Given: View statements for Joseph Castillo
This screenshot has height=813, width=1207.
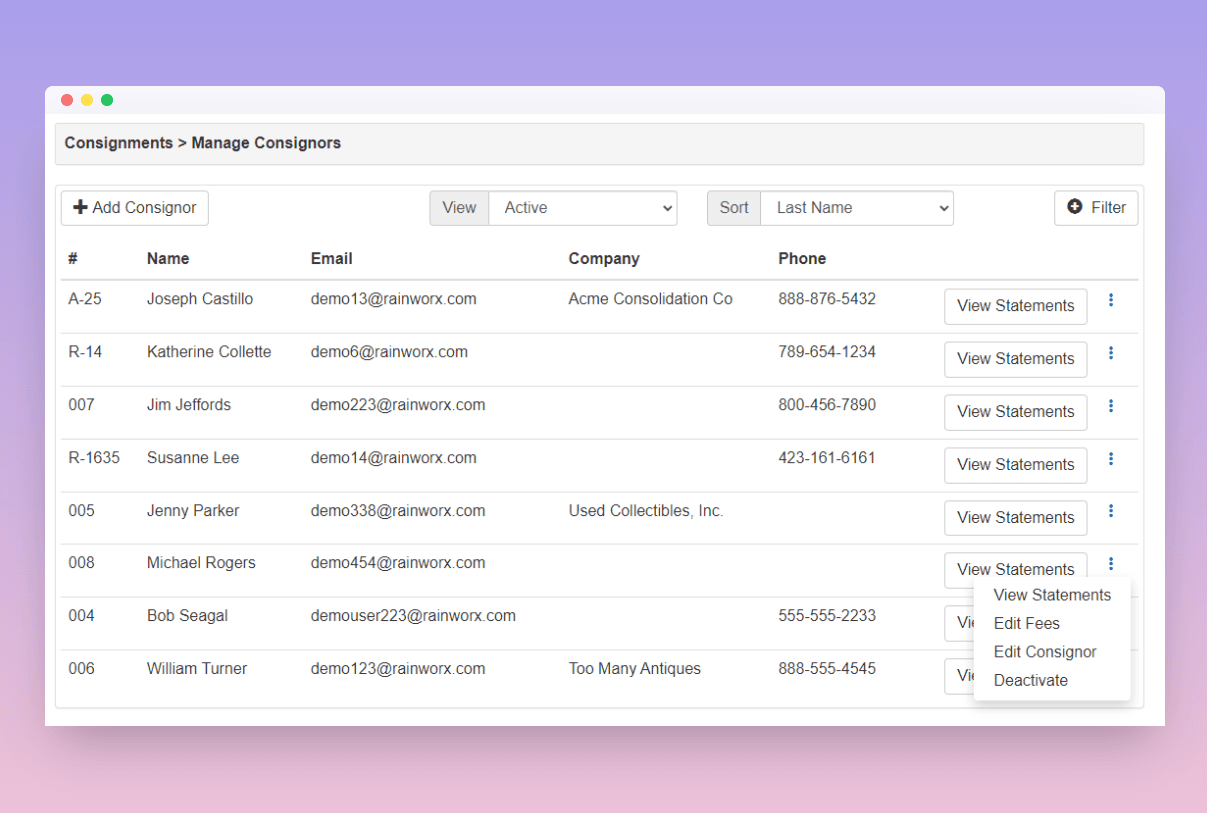Looking at the screenshot, I should click(x=1015, y=306).
